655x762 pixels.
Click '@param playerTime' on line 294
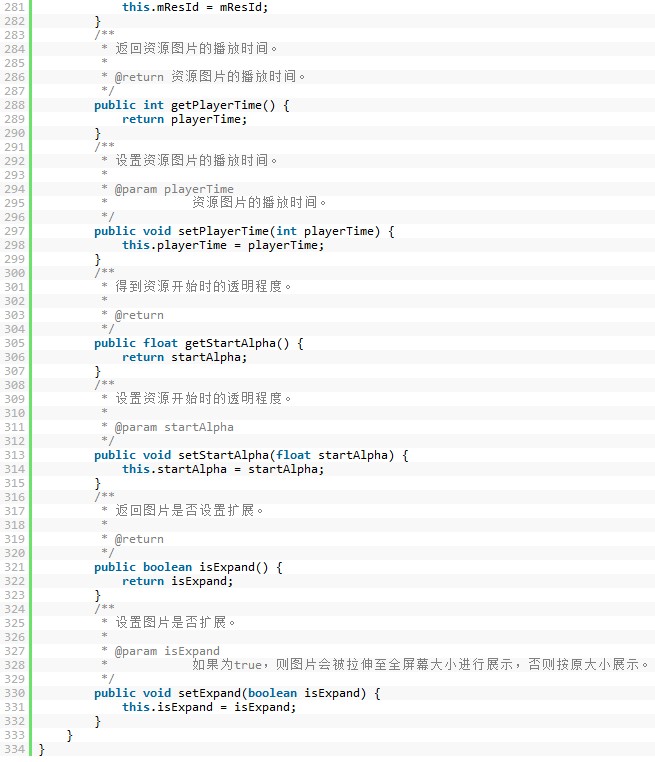174,189
